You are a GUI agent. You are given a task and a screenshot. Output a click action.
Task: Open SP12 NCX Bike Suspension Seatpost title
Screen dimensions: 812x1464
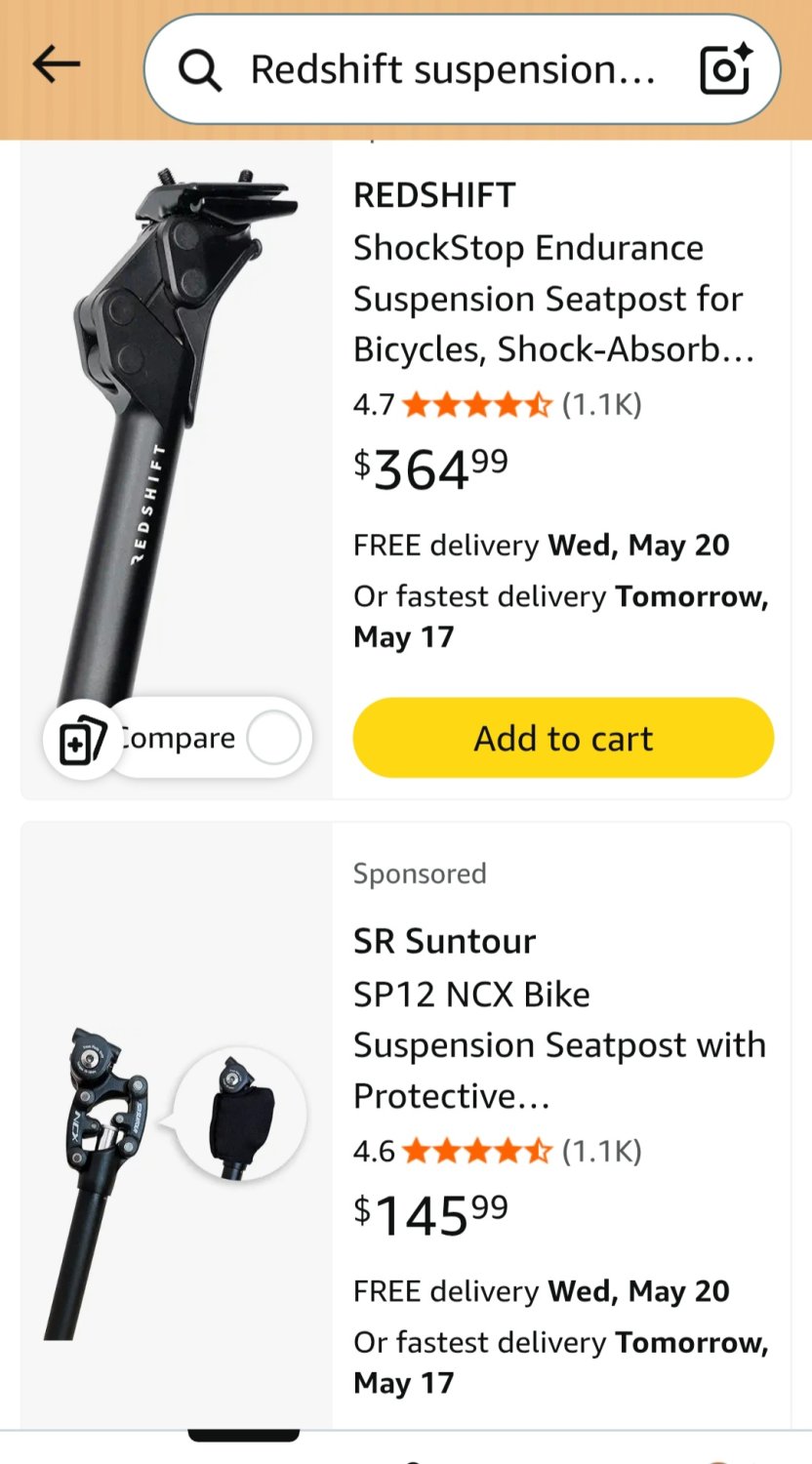coord(559,1045)
